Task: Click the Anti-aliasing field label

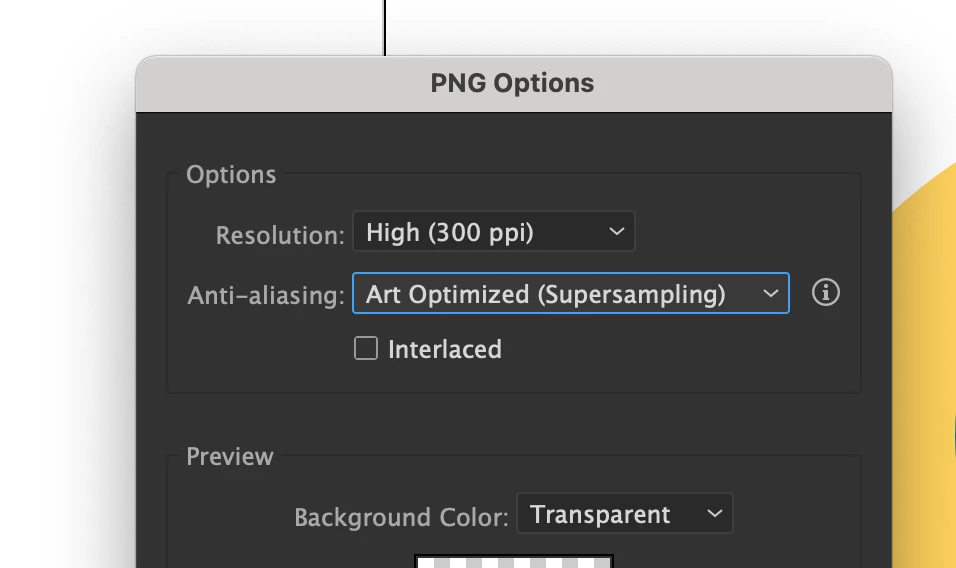Action: (266, 296)
